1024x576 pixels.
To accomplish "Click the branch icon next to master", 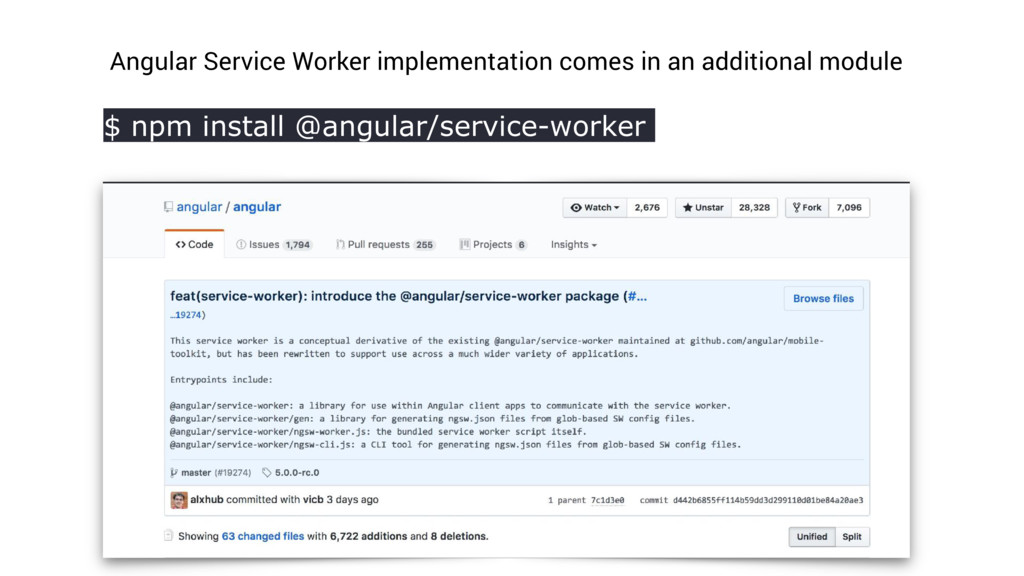I will click(x=174, y=472).
